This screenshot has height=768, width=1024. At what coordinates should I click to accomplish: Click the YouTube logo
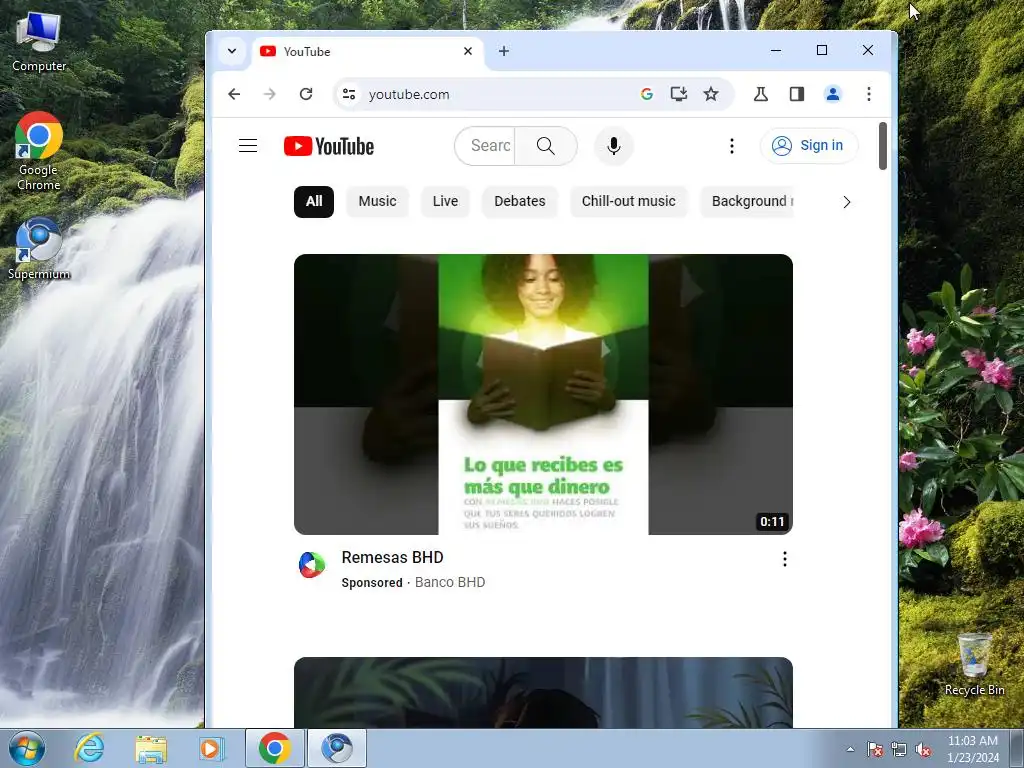pos(329,146)
